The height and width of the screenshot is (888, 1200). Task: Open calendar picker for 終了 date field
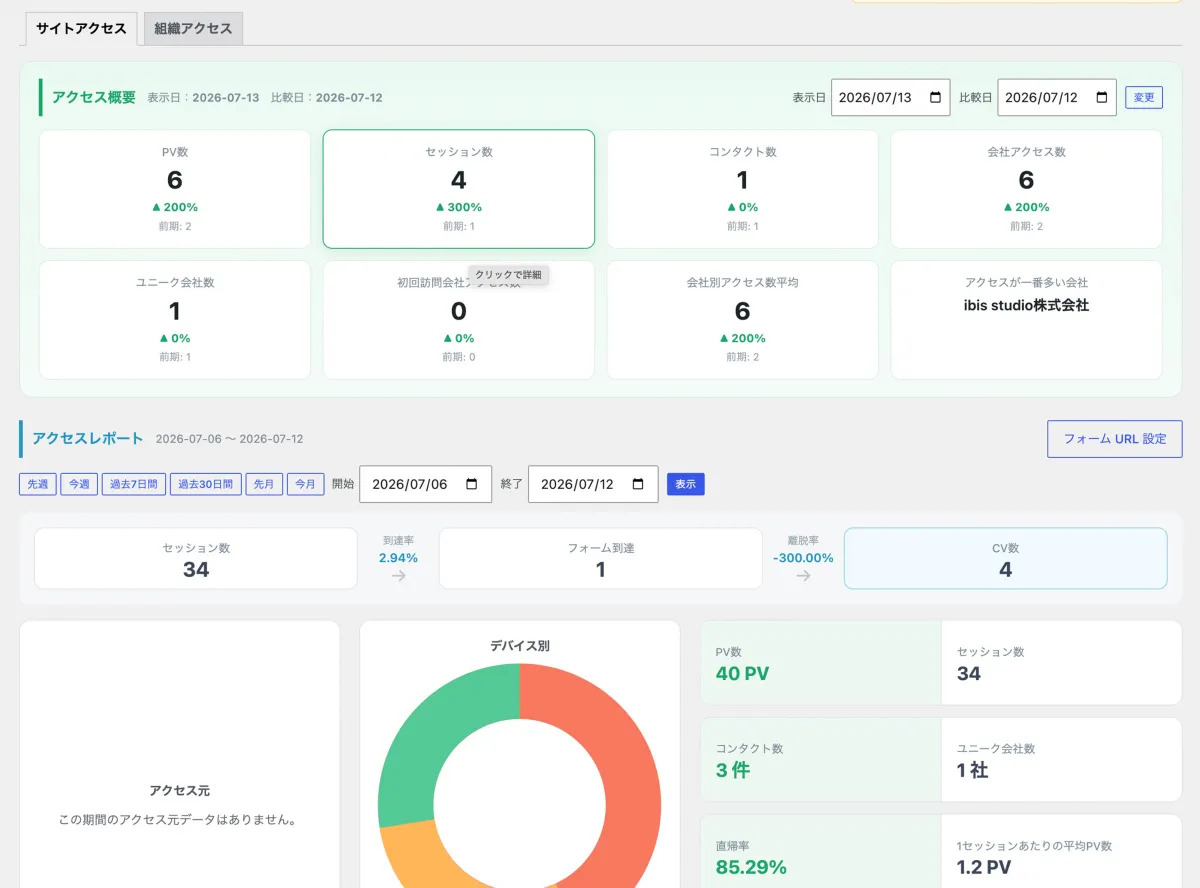point(638,484)
